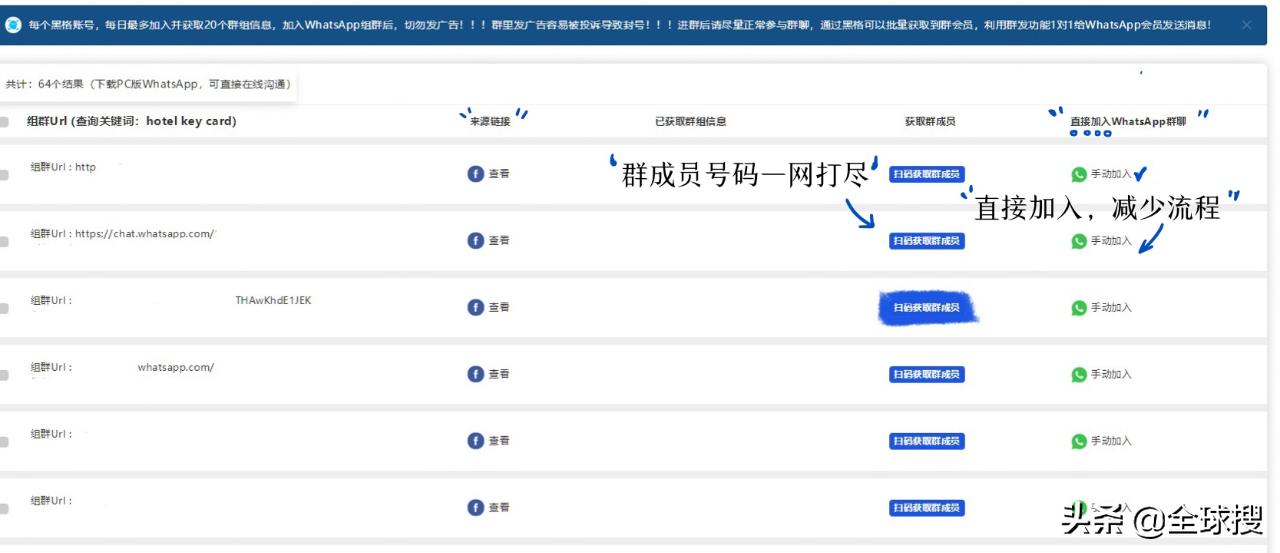The width and height of the screenshot is (1280, 553).
Task: Click 扫码获取群成员 in the '组群Url : http' row
Action: (x=927, y=174)
